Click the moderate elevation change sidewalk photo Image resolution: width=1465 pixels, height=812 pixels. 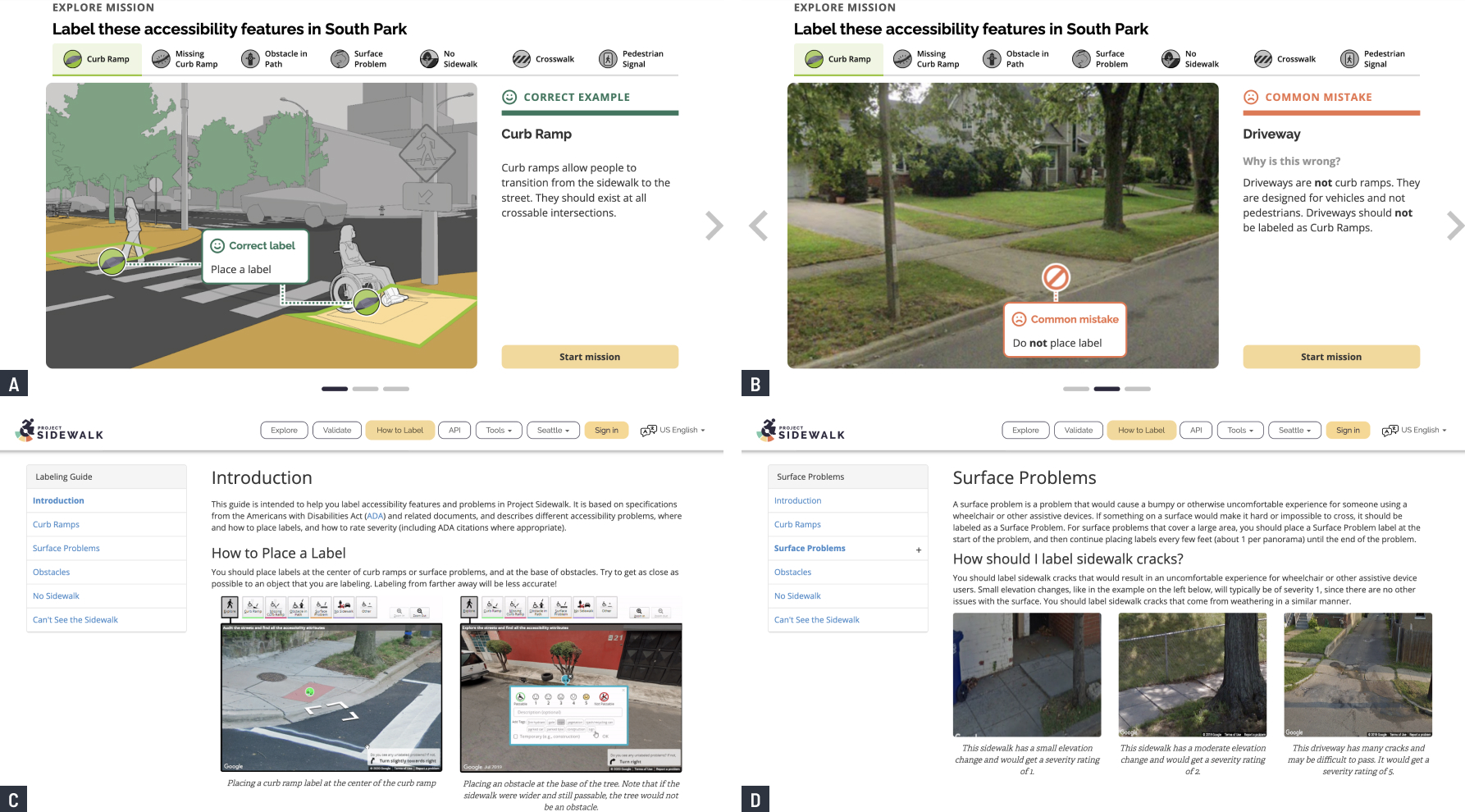[x=1193, y=675]
